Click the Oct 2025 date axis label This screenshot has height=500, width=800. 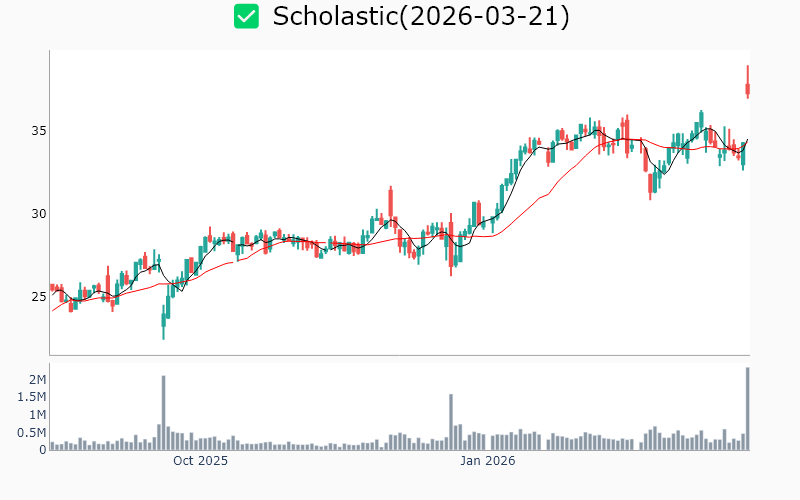tap(200, 461)
